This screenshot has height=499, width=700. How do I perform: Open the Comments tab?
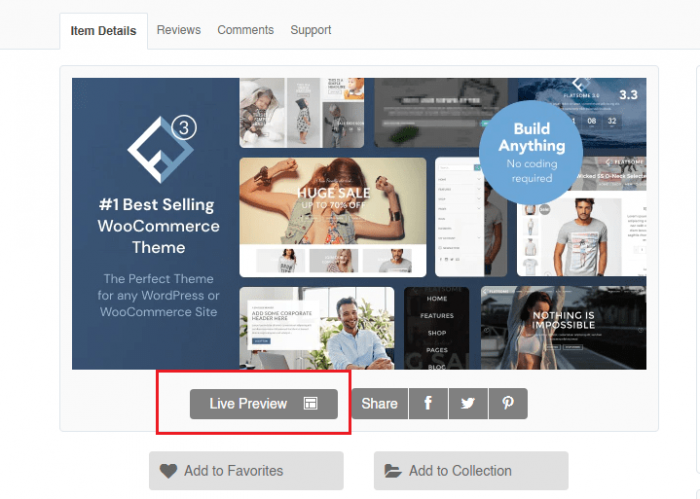coord(246,30)
